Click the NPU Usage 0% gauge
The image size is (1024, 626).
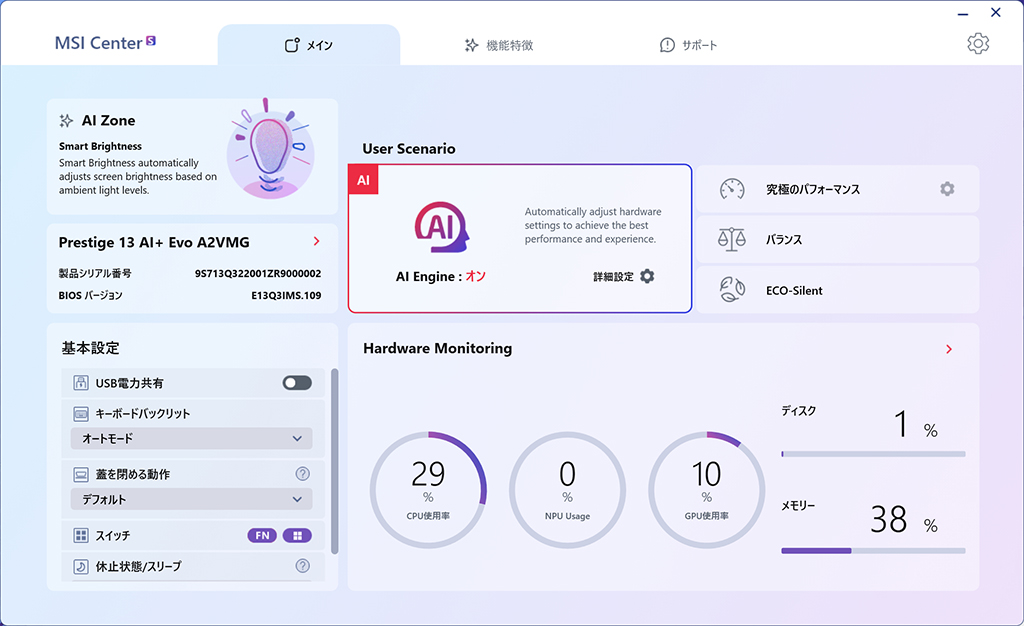coord(568,490)
